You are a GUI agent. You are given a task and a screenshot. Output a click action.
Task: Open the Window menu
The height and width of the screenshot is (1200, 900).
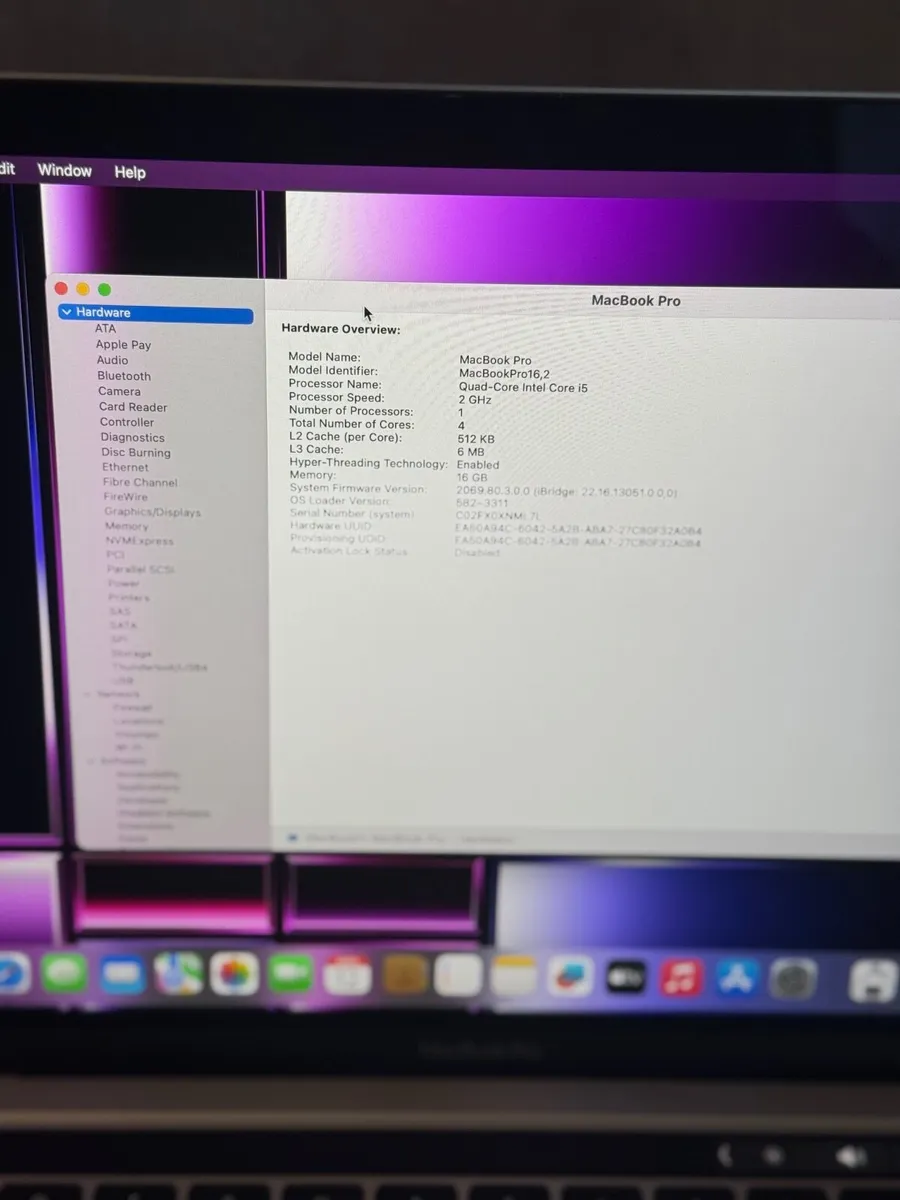(x=65, y=170)
